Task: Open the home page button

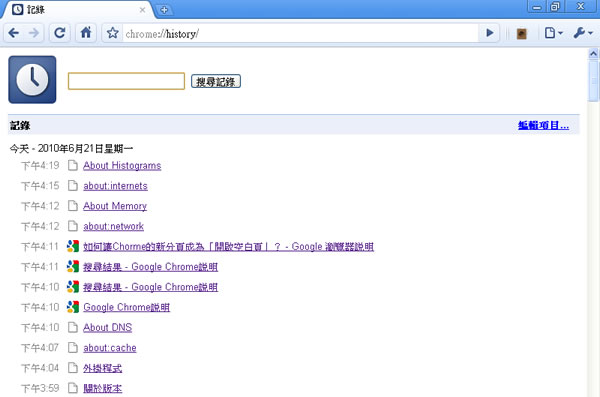Action: click(86, 33)
